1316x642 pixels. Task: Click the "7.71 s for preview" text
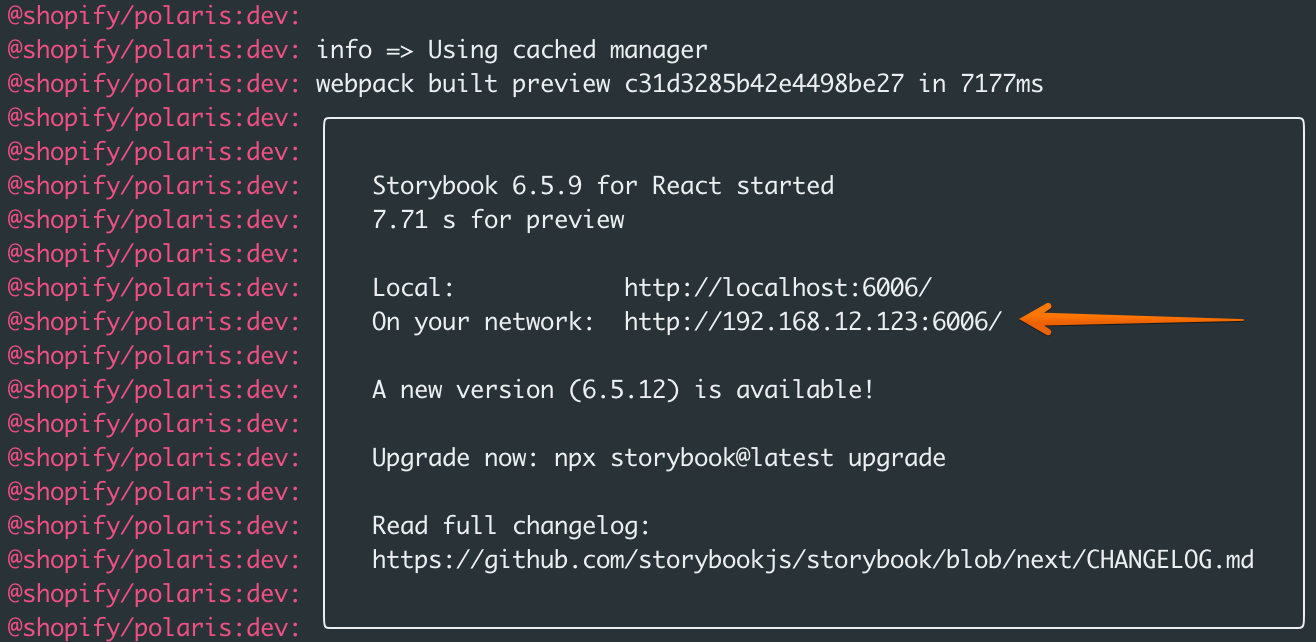498,220
